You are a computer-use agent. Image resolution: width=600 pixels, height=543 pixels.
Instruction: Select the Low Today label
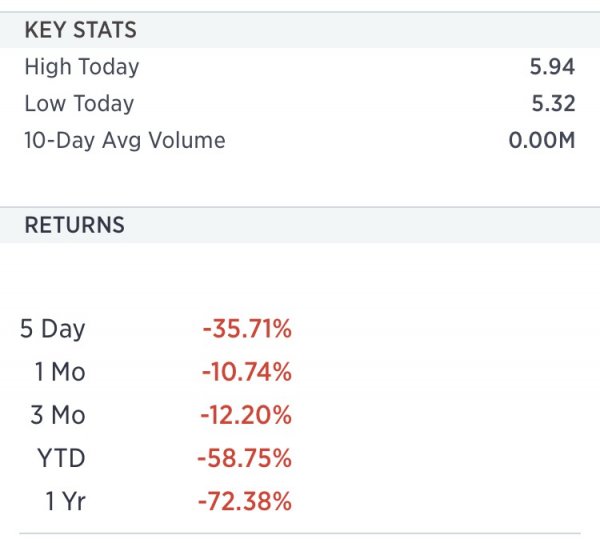click(x=78, y=103)
